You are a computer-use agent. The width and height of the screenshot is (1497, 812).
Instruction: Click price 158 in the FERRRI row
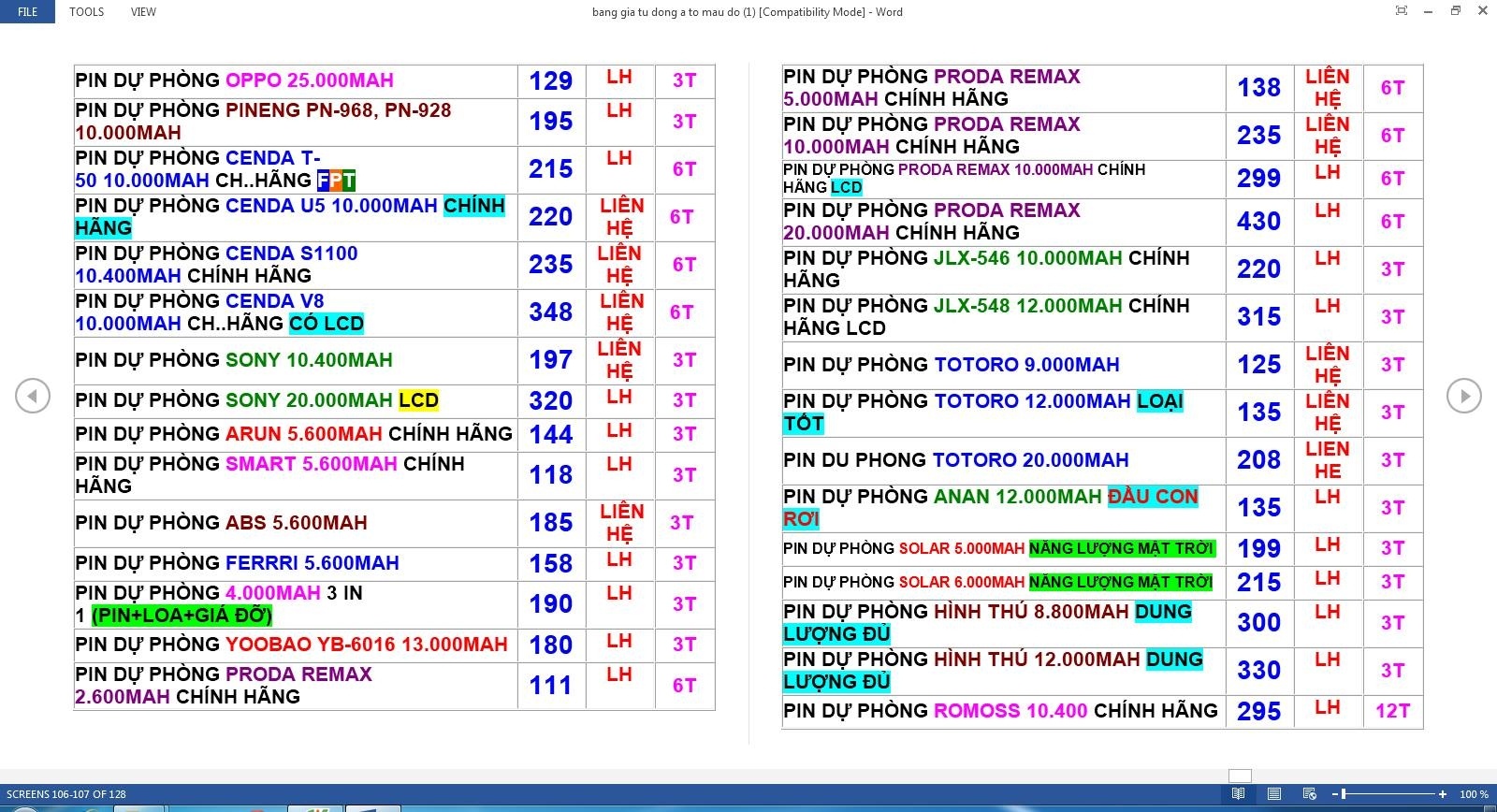click(551, 563)
